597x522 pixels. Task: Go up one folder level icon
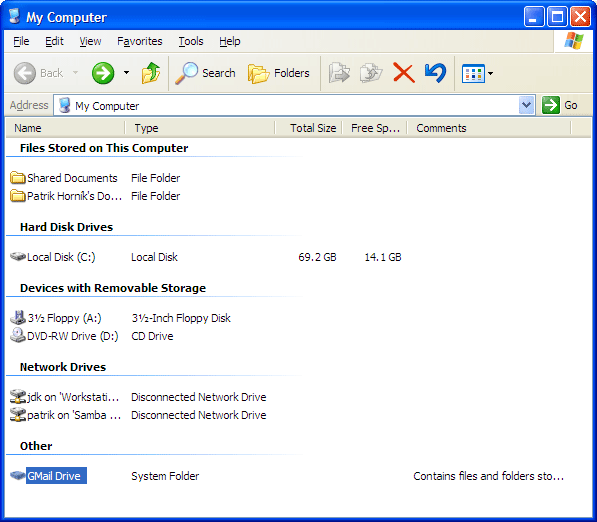(151, 73)
